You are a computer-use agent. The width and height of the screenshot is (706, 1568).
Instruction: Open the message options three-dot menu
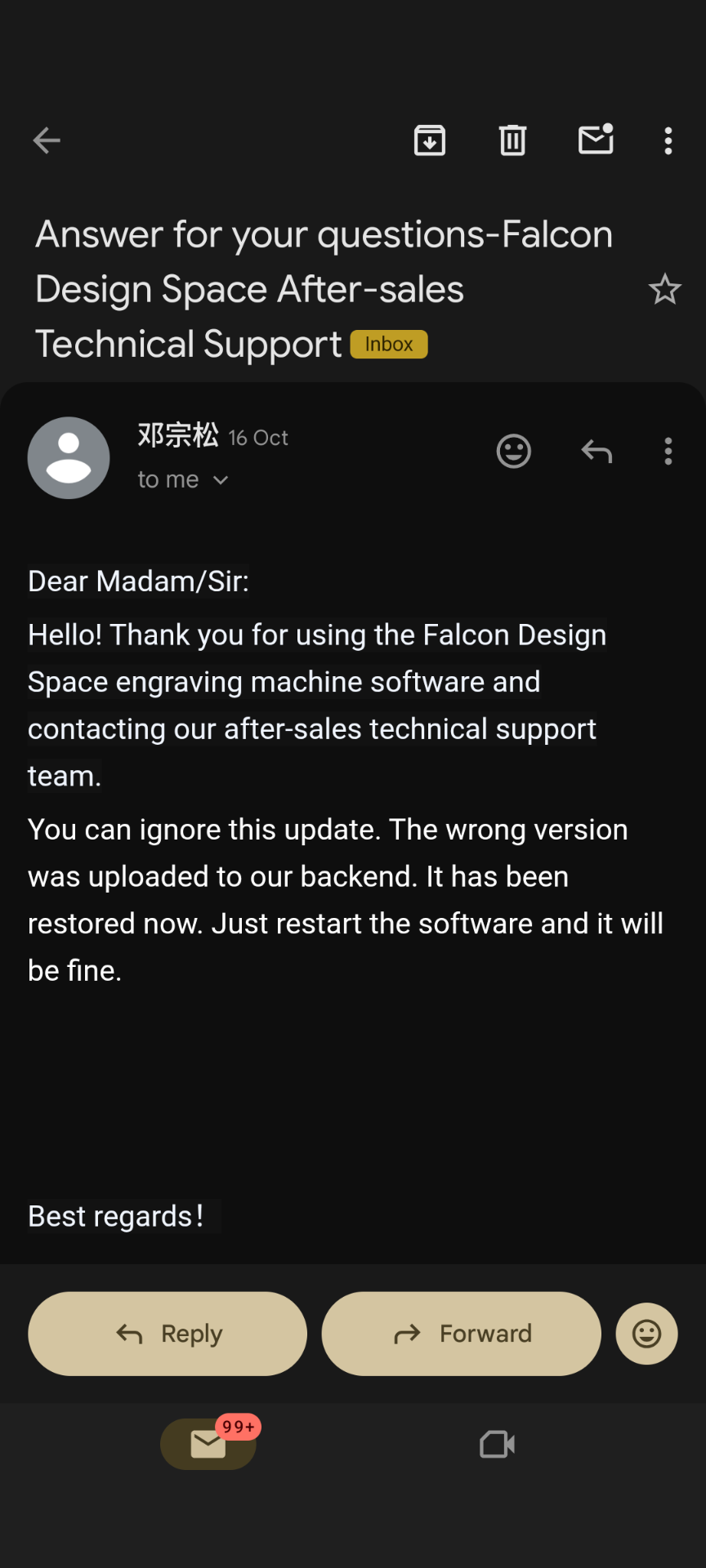click(668, 451)
